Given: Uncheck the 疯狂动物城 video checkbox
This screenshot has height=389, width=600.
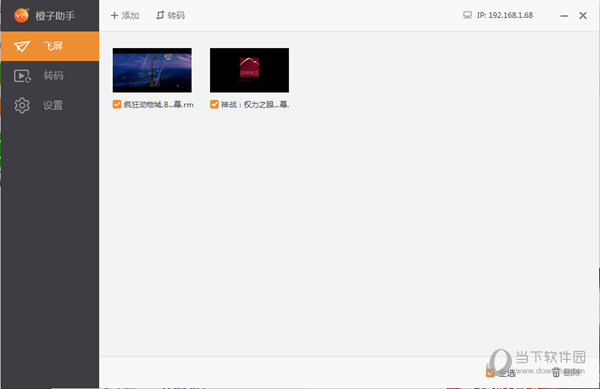Looking at the screenshot, I should (x=117, y=104).
